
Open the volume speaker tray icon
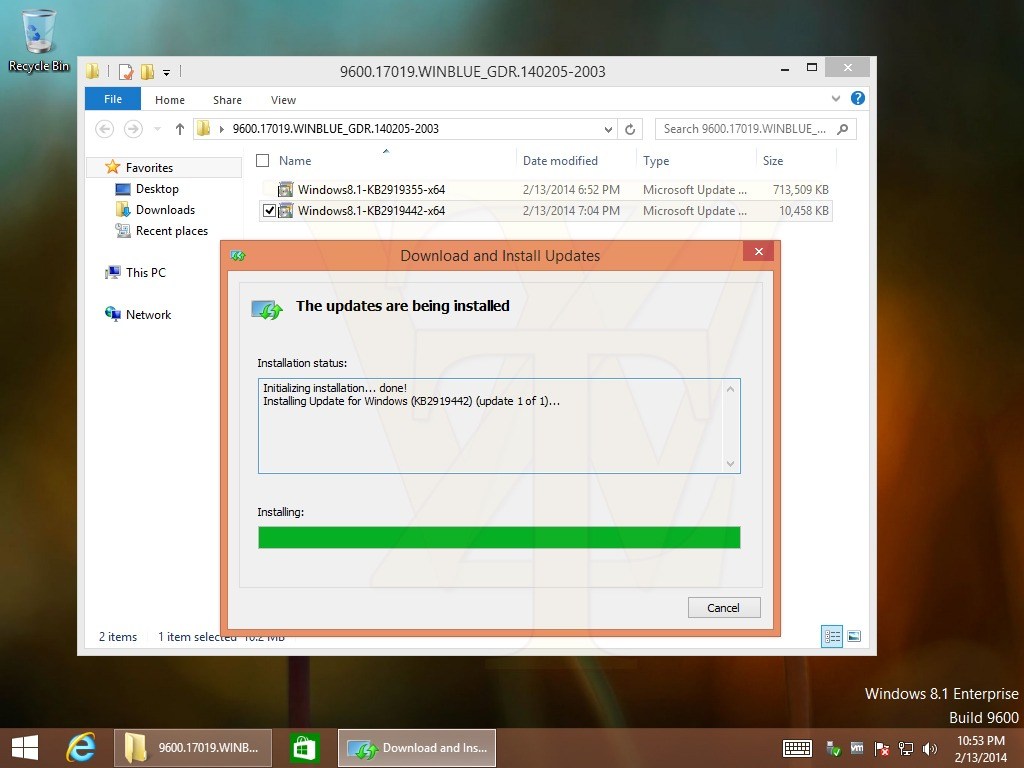click(x=929, y=748)
